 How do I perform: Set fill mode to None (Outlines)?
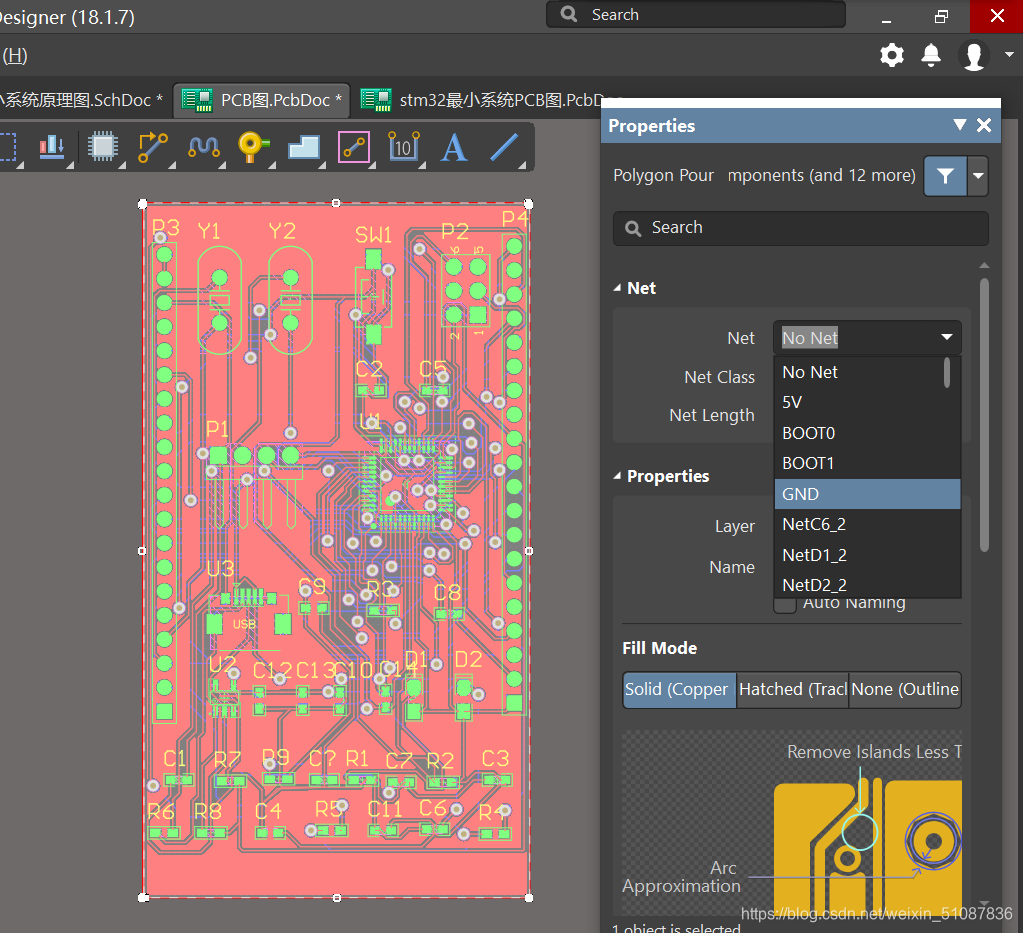pyautogui.click(x=904, y=689)
